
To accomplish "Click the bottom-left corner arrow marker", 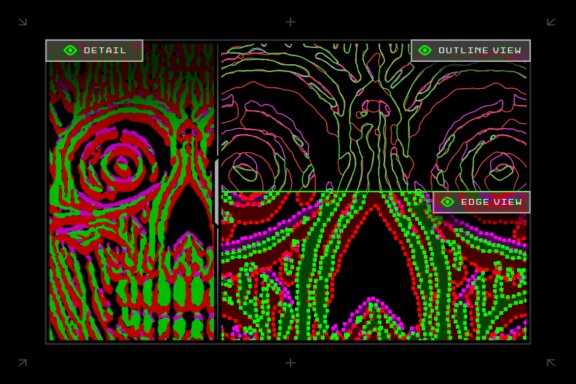I will (23, 363).
